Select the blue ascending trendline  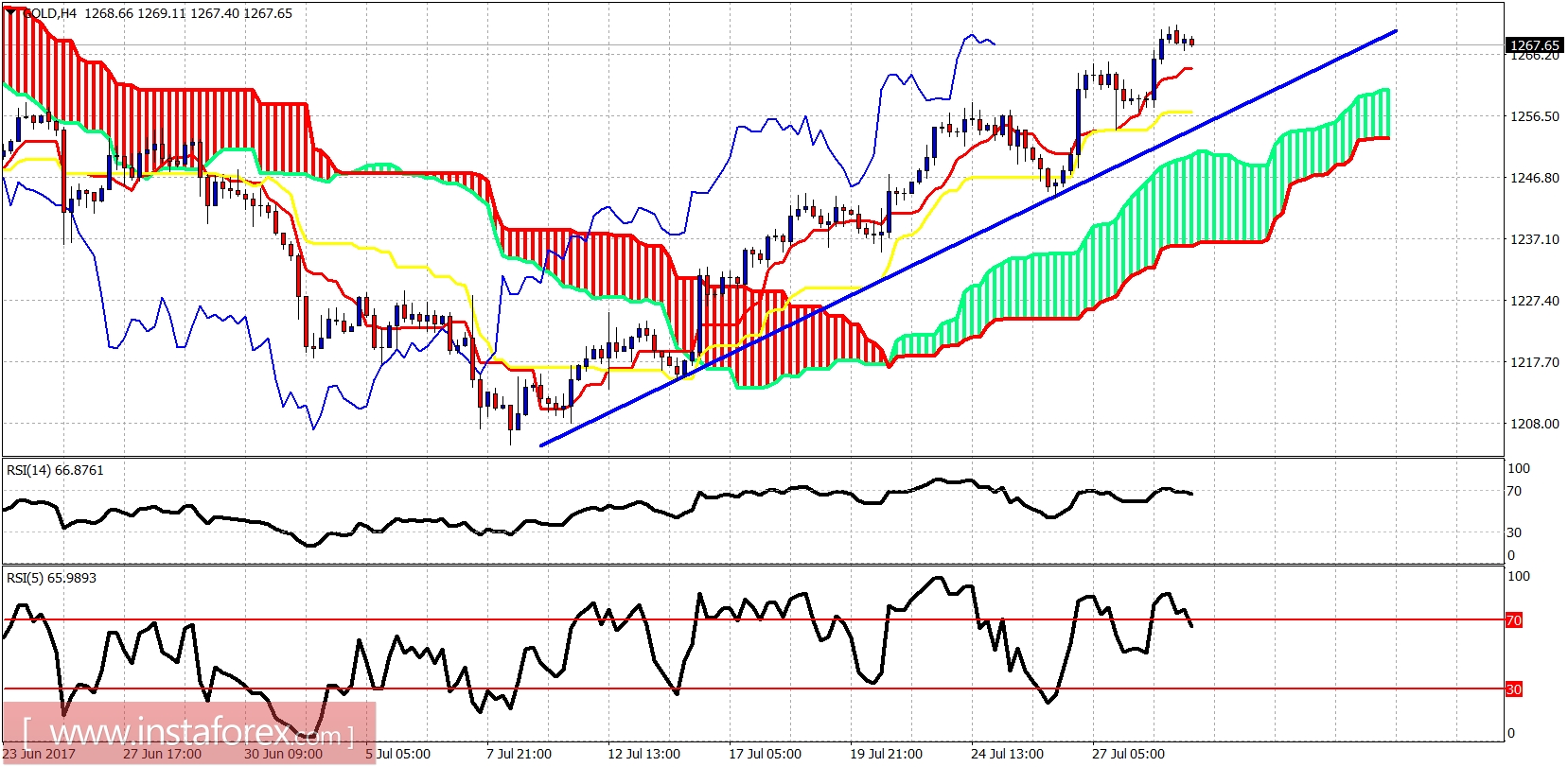tap(968, 237)
